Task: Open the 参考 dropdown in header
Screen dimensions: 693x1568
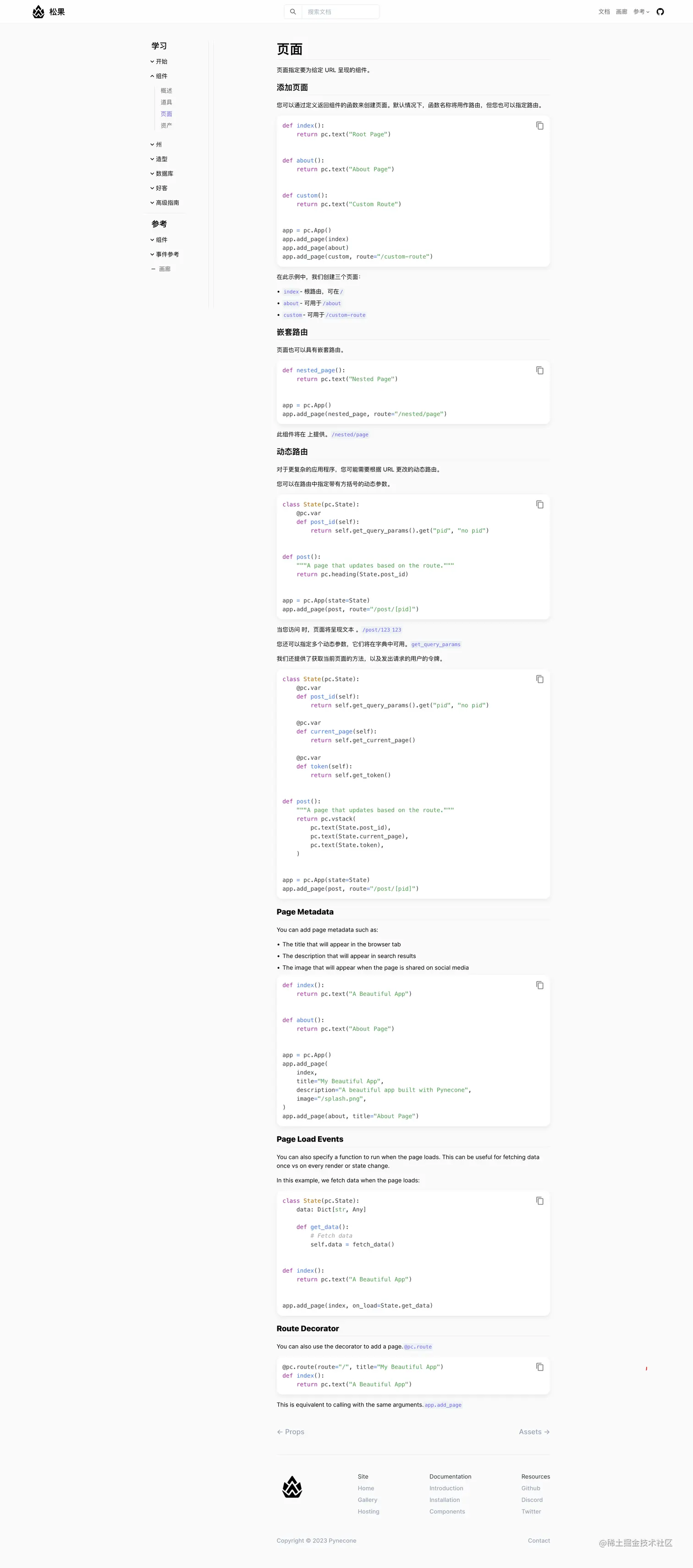Action: pos(641,11)
